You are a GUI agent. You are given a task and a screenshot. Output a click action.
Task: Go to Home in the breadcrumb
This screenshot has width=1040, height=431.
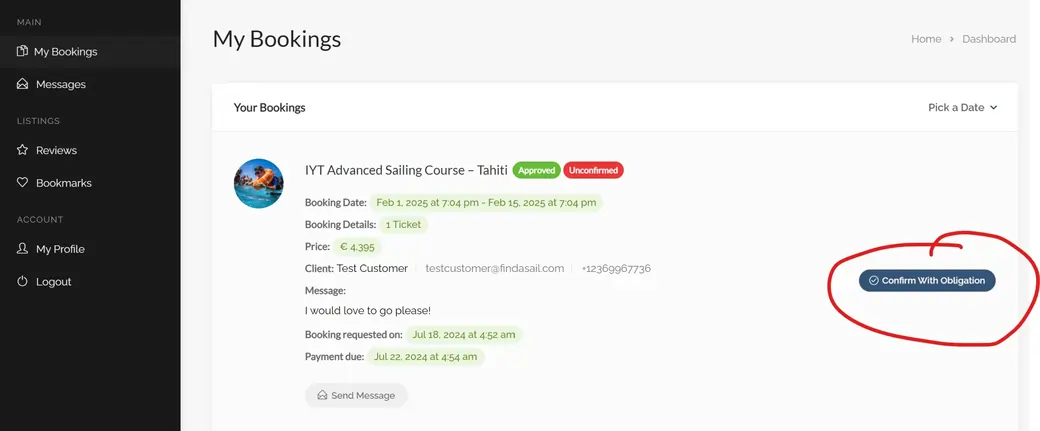click(x=926, y=39)
